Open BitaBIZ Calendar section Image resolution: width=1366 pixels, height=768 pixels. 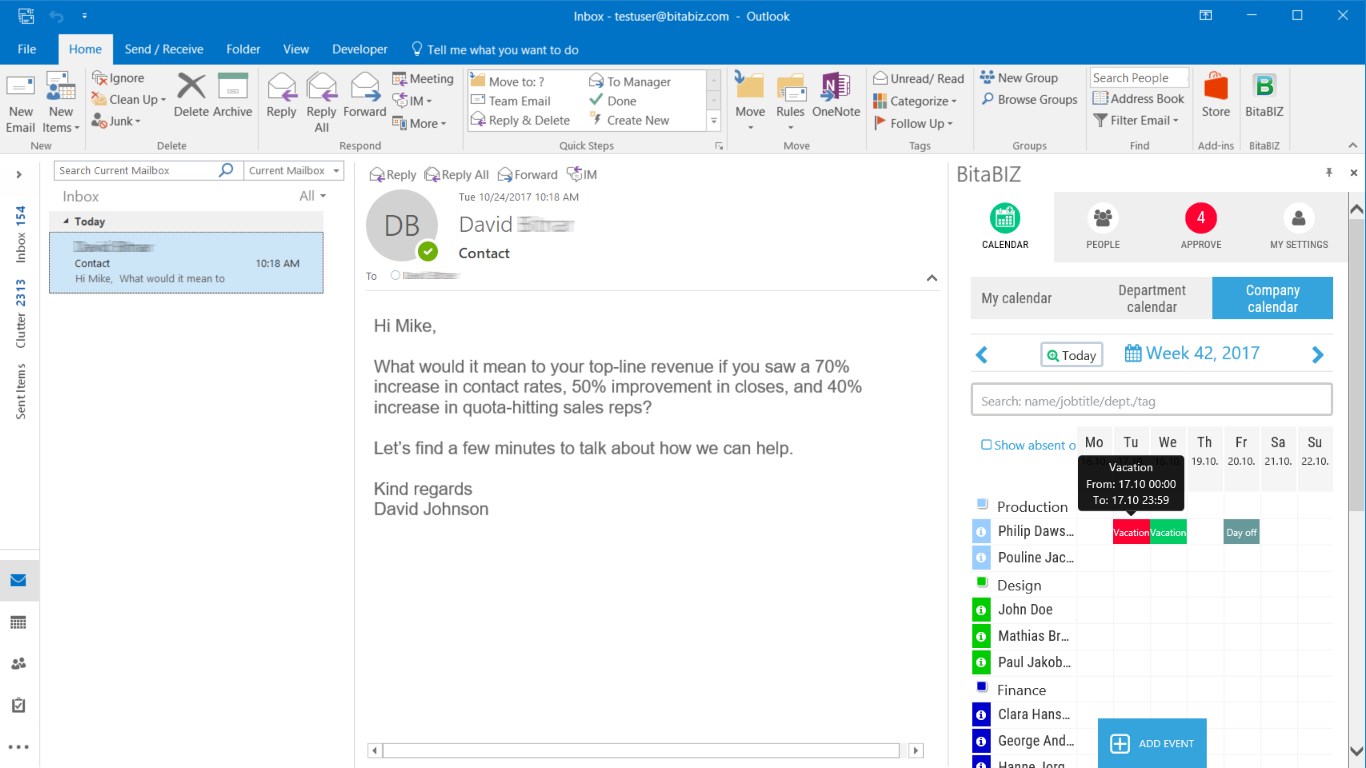click(x=1005, y=227)
